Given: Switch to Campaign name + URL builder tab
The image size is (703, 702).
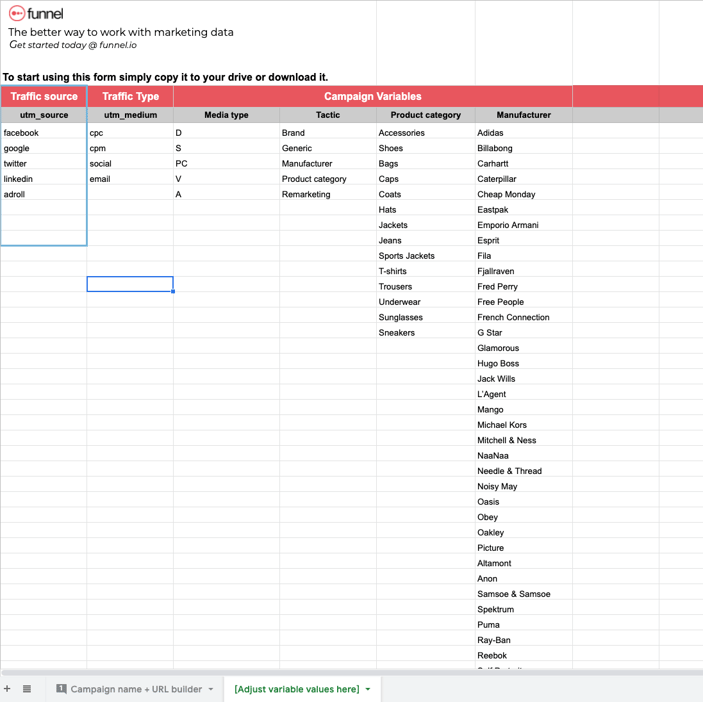Looking at the screenshot, I should point(136,689).
